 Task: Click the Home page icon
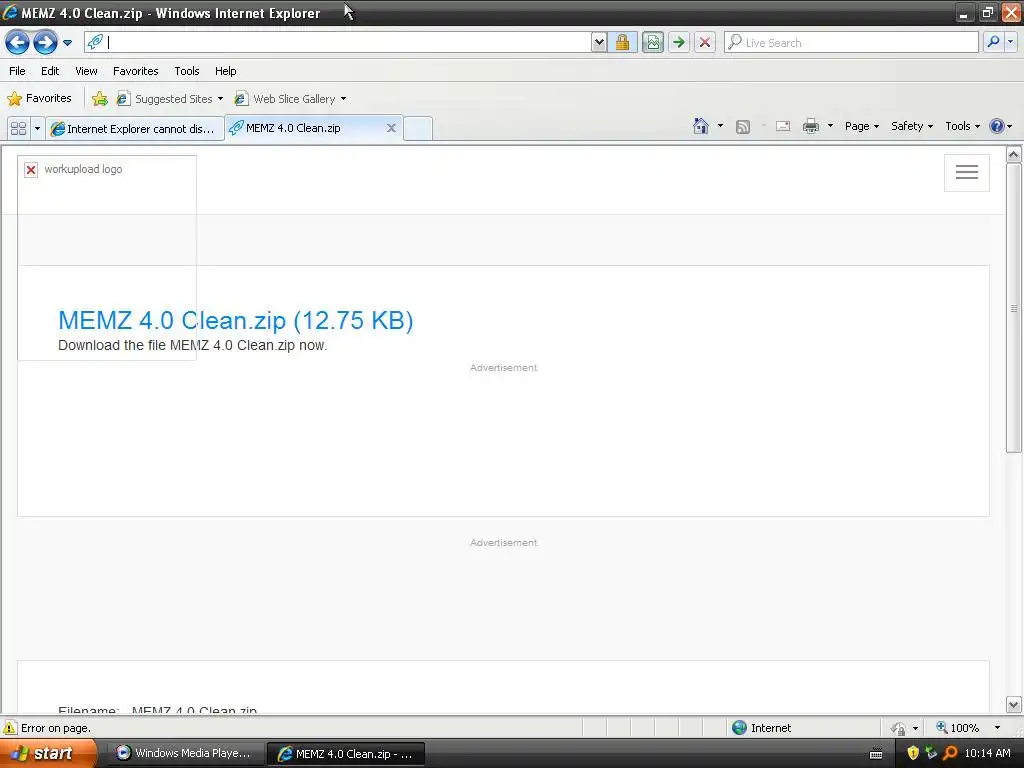pyautogui.click(x=701, y=126)
